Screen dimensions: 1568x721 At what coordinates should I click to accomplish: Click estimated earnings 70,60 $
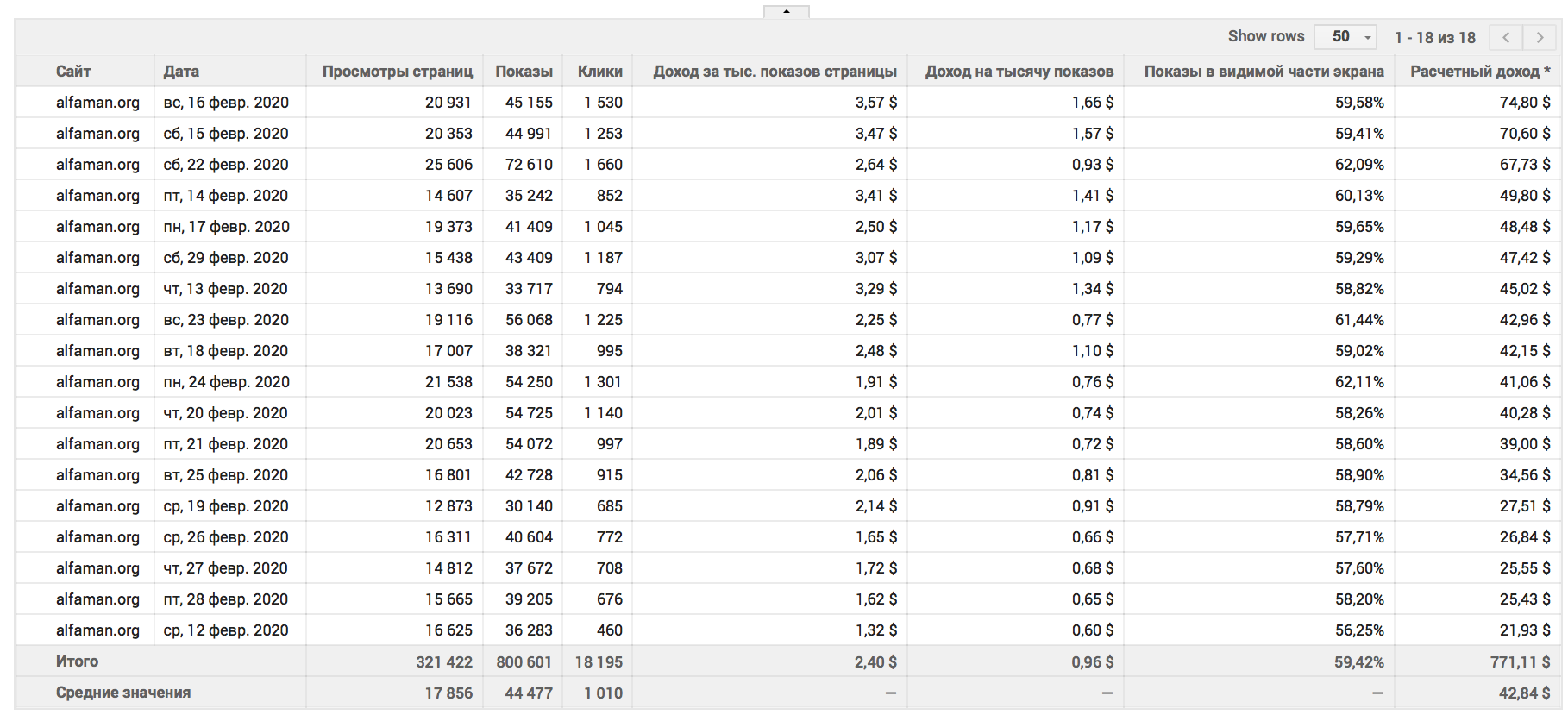[x=1525, y=134]
